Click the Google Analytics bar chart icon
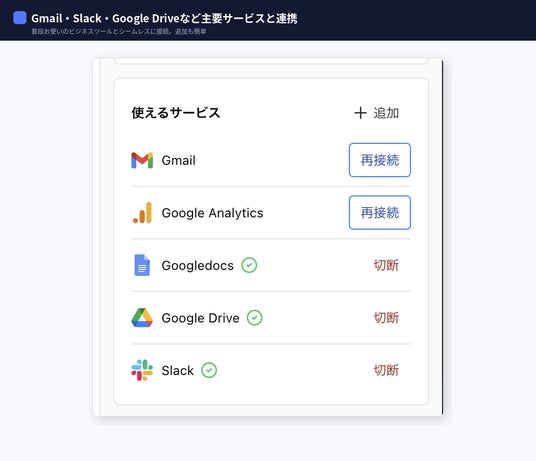Screen dimensions: 536x461 [x=142, y=213]
